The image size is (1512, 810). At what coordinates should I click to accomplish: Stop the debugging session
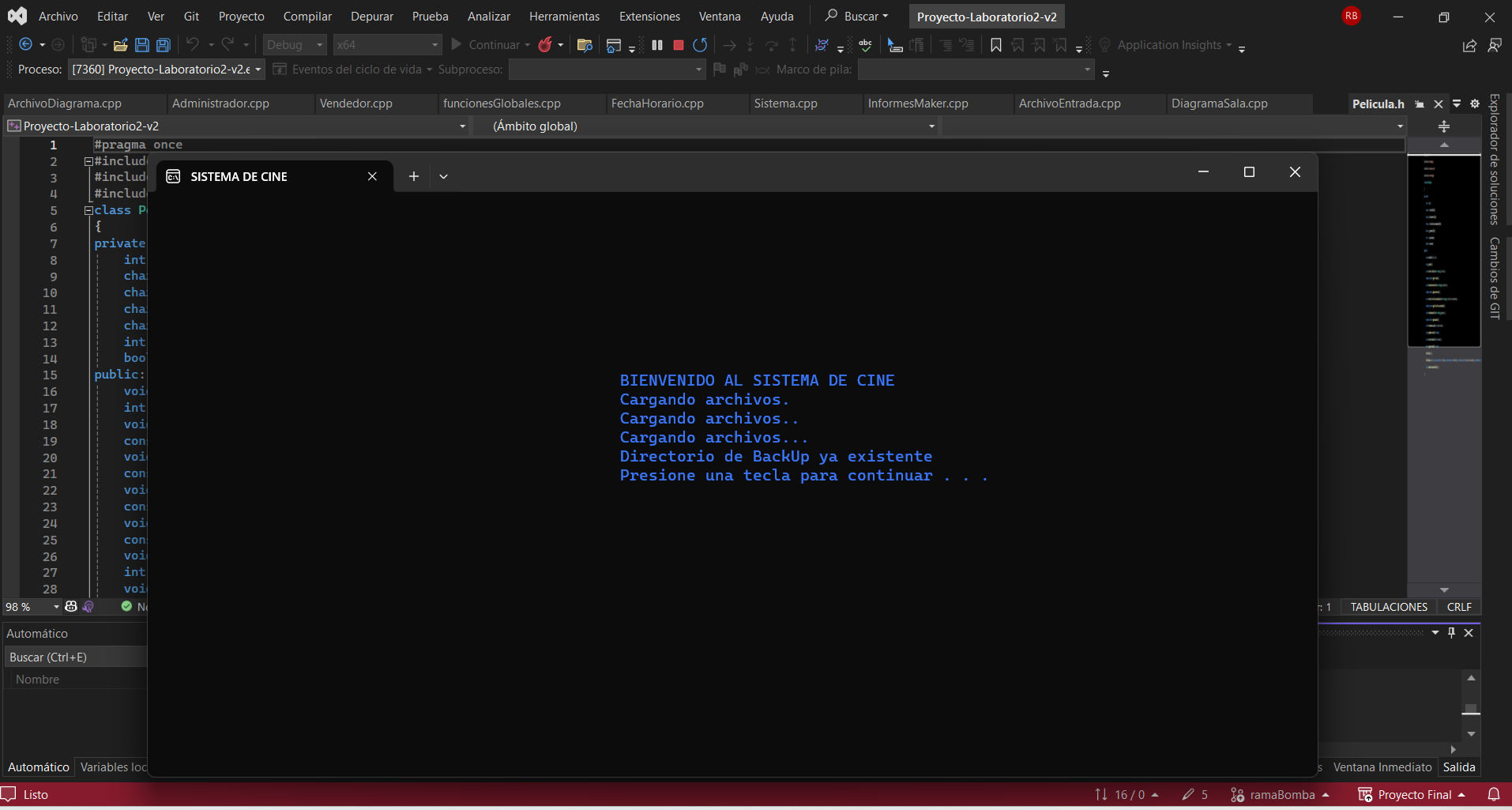pos(677,45)
